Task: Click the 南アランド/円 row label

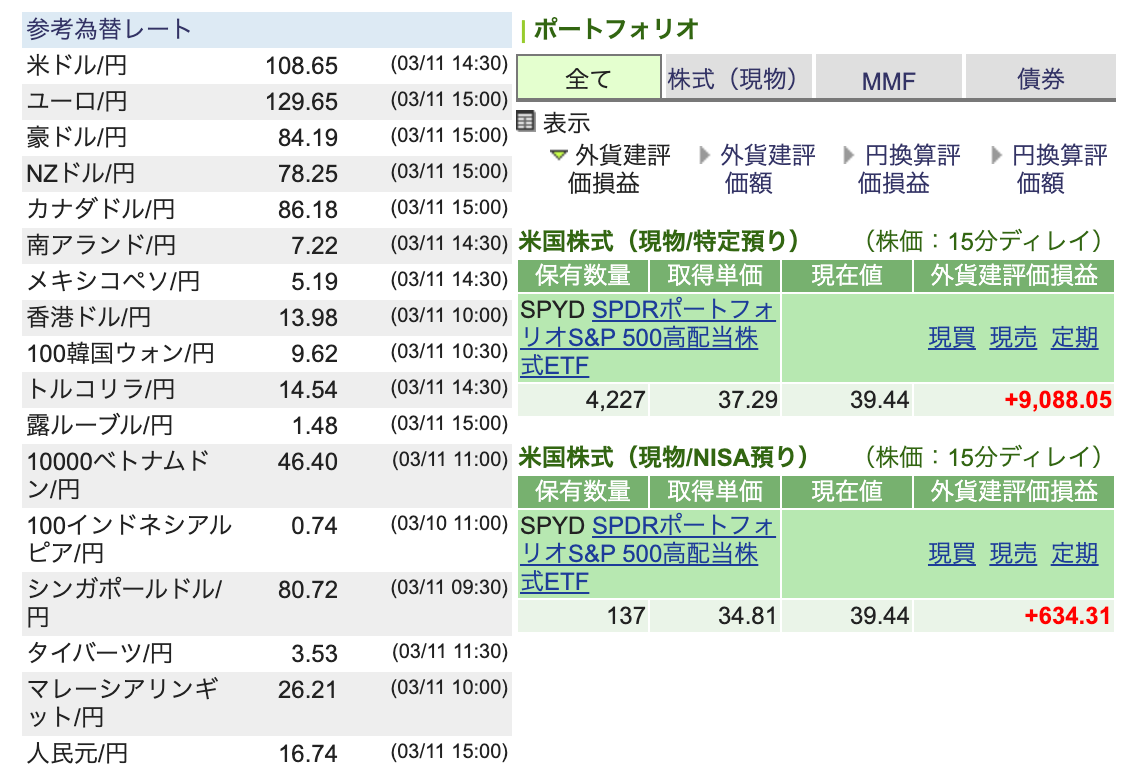Action: tap(101, 245)
